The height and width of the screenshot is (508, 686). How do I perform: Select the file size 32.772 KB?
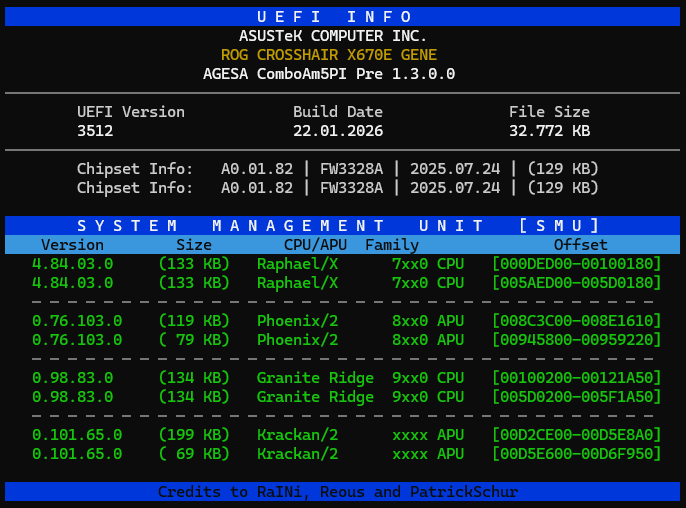pyautogui.click(x=549, y=131)
